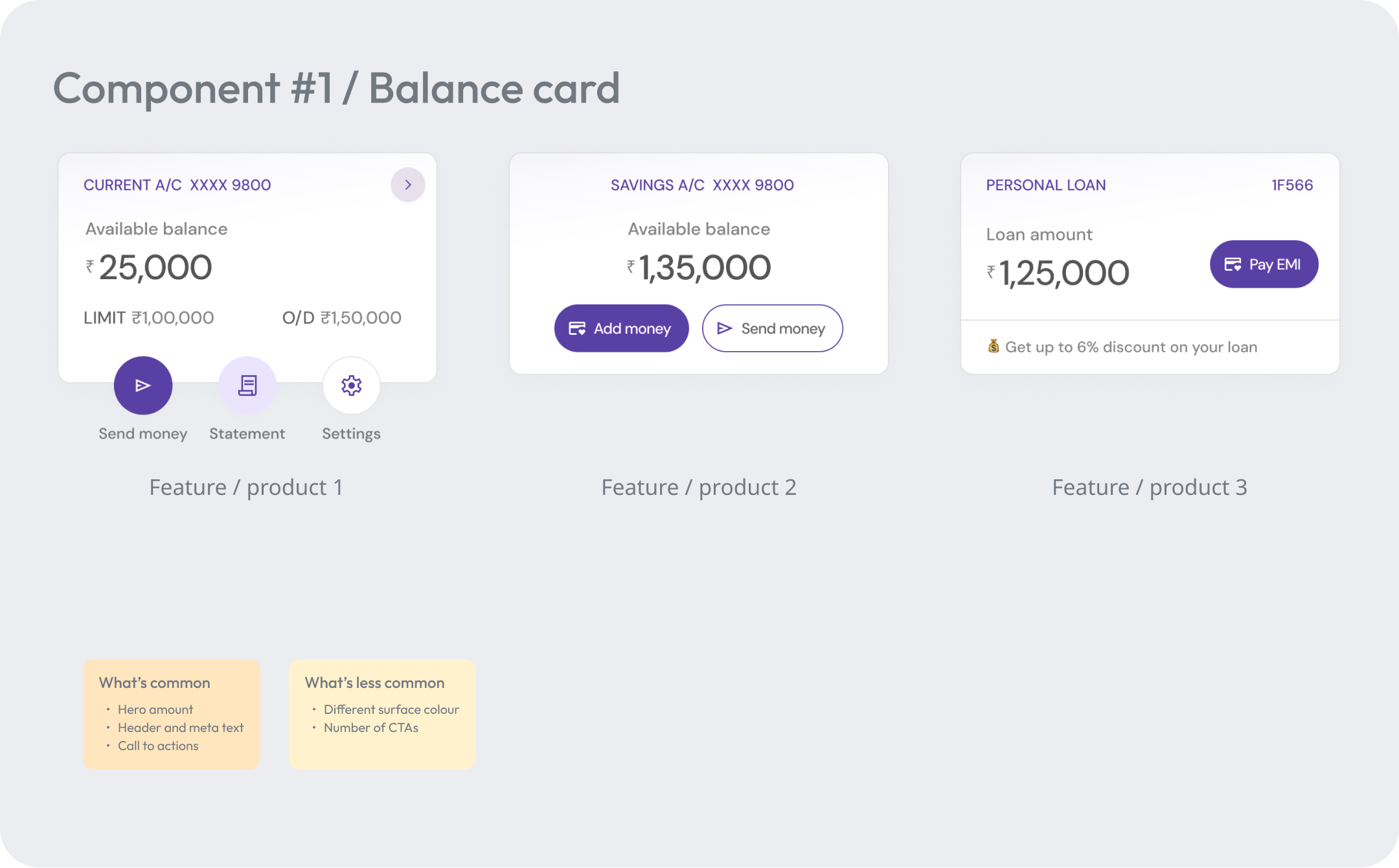Click the card icon in Pay EMI
The height and width of the screenshot is (868, 1399).
point(1233,264)
